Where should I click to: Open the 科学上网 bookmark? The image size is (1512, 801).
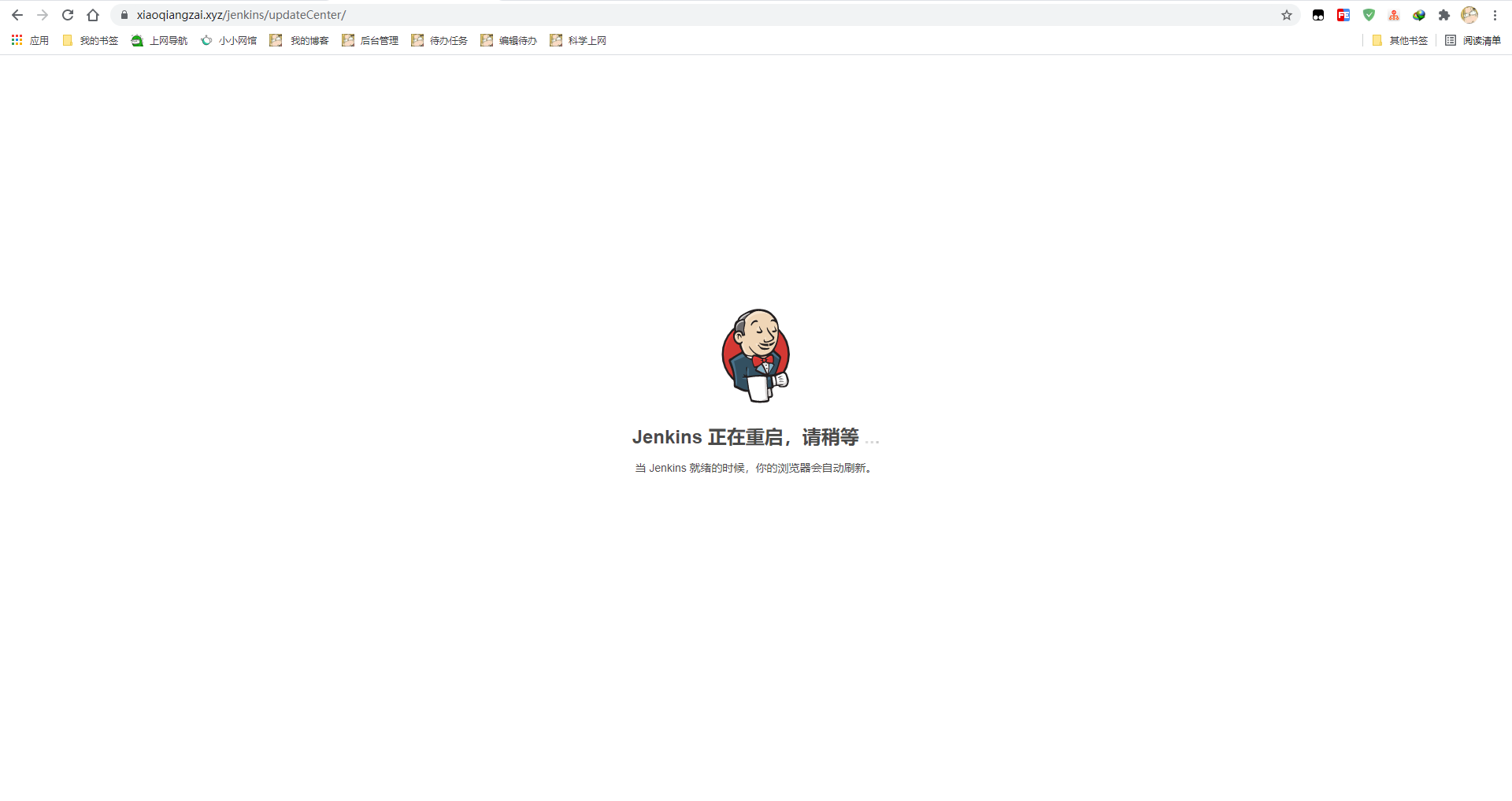tap(578, 40)
